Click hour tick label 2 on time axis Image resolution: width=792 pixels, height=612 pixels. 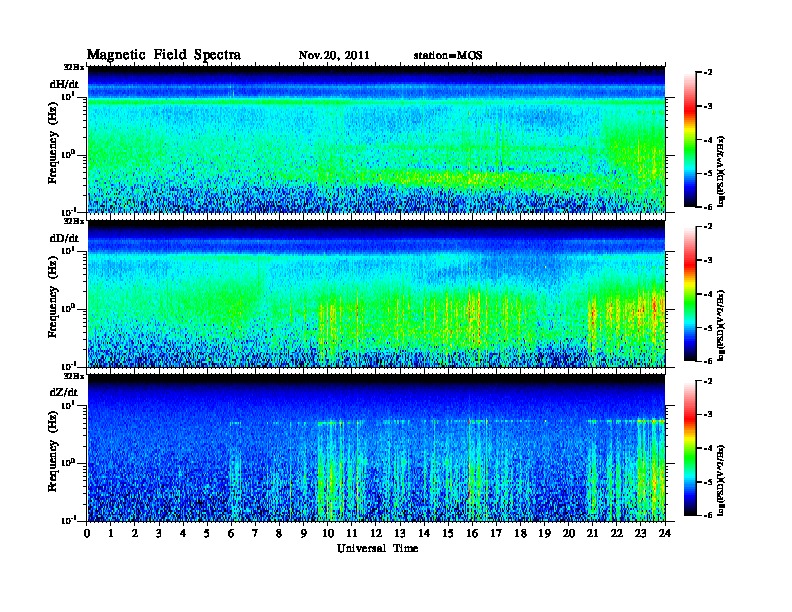pyautogui.click(x=135, y=534)
